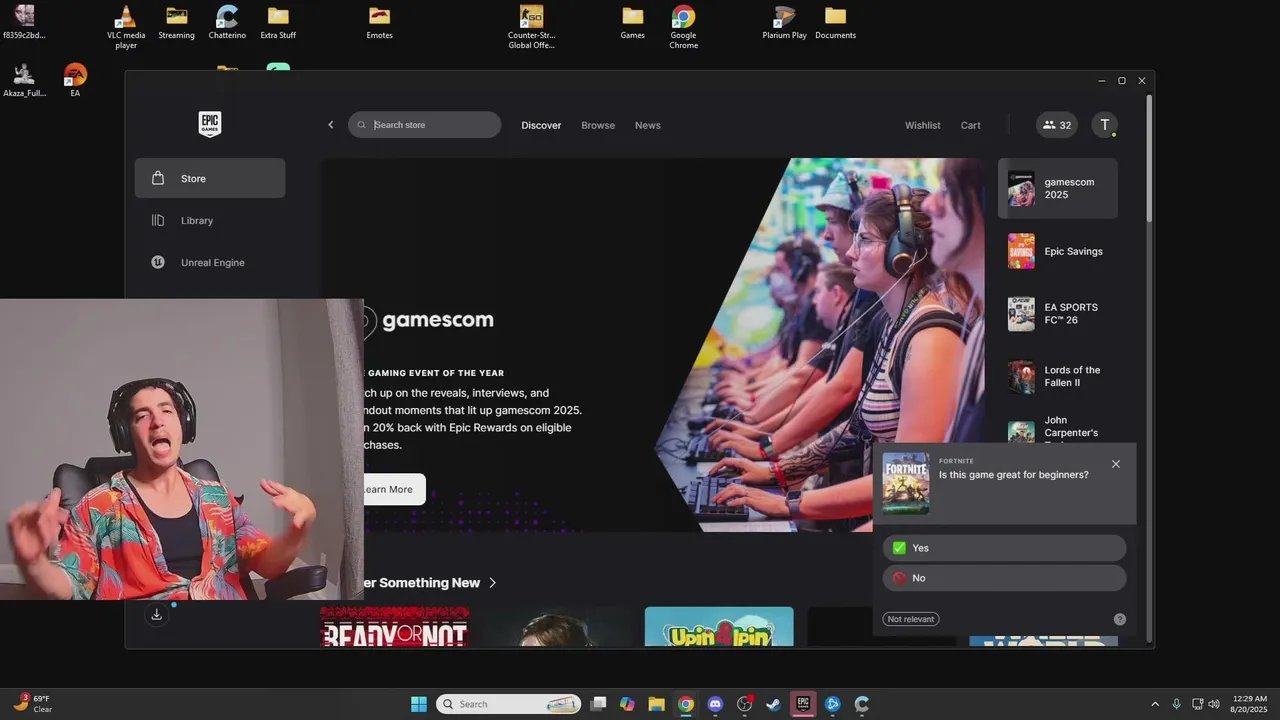This screenshot has width=1280, height=720.
Task: Open the Store section in sidebar
Action: tap(210, 178)
